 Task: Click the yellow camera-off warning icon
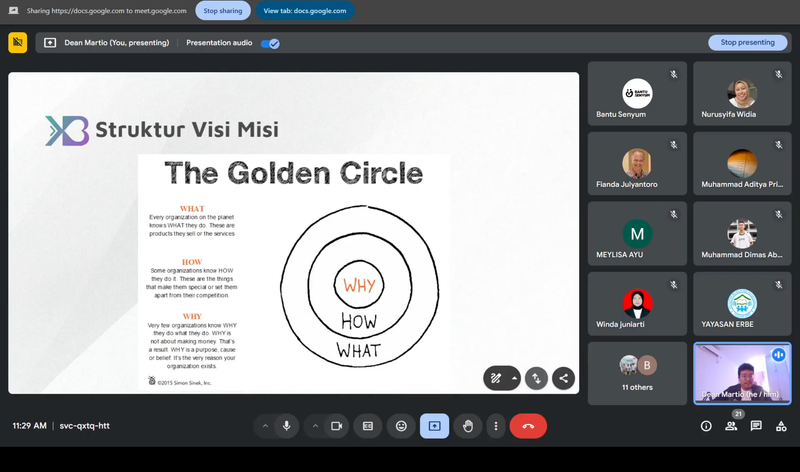coord(17,43)
